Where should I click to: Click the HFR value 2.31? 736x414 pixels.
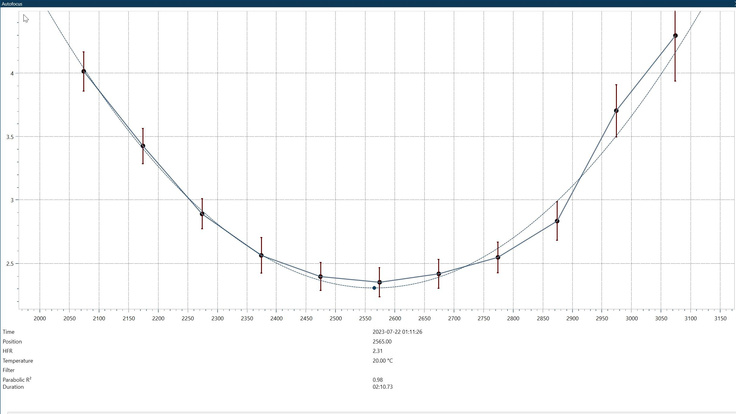[x=377, y=351]
